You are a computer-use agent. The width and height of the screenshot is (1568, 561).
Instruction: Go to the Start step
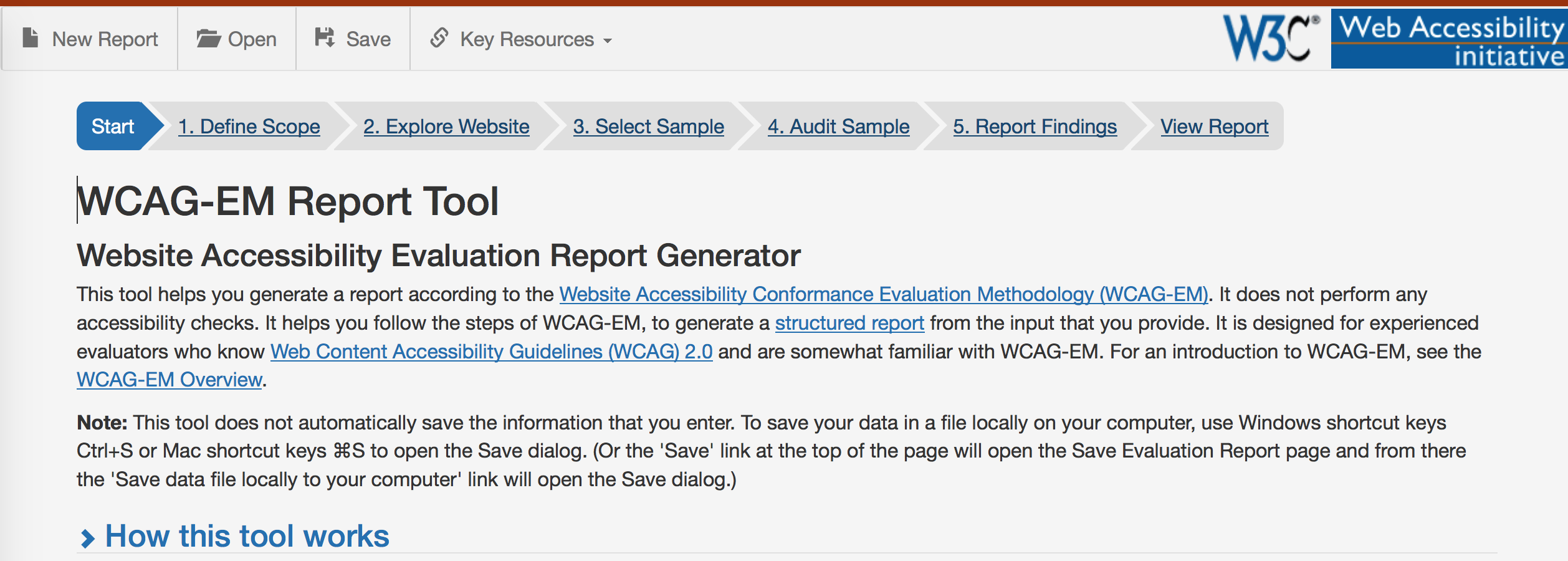pyautogui.click(x=113, y=127)
